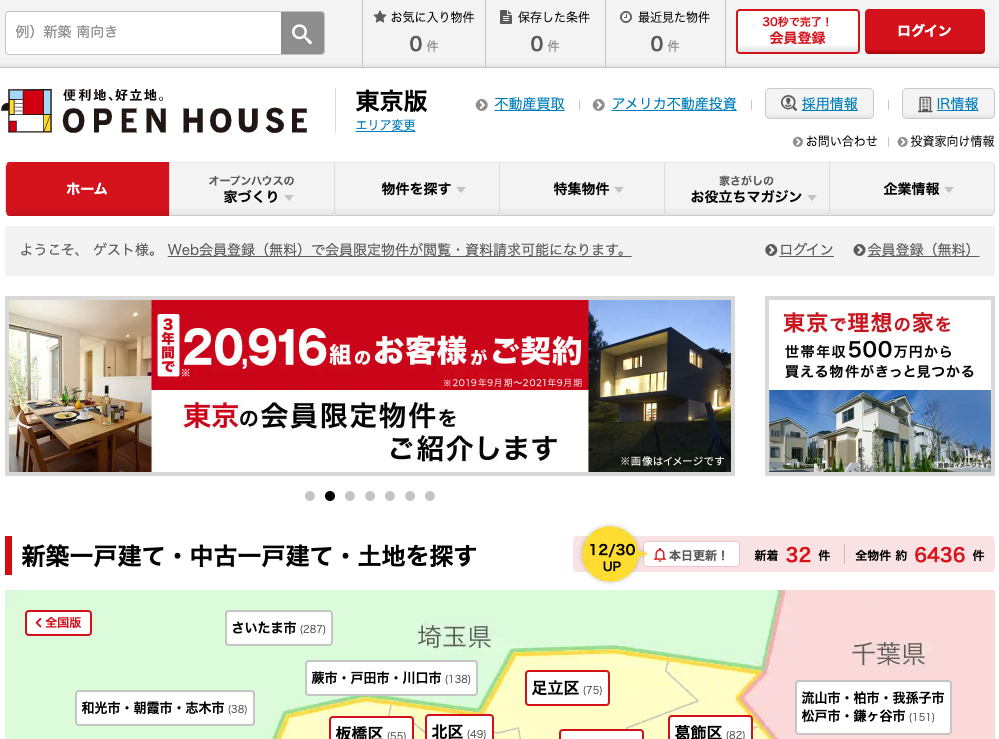Open 採用情報 button
Screen dimensions: 999x739
tap(819, 104)
